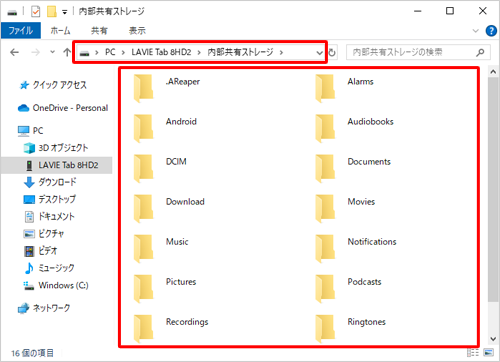Go up one folder level
The width and height of the screenshot is (500, 362).
click(x=67, y=52)
